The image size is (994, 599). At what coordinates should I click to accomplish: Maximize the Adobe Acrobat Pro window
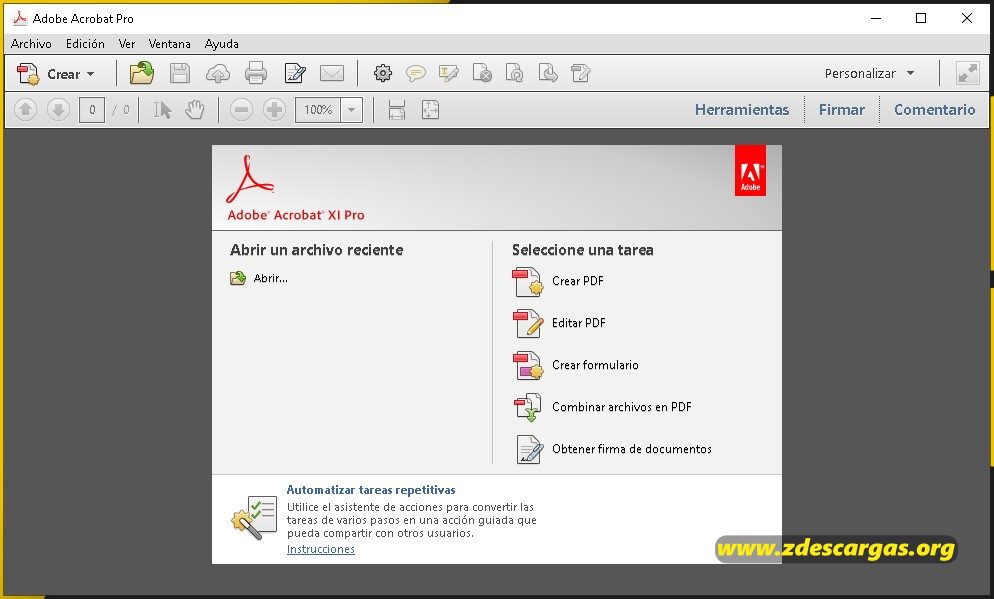point(921,18)
